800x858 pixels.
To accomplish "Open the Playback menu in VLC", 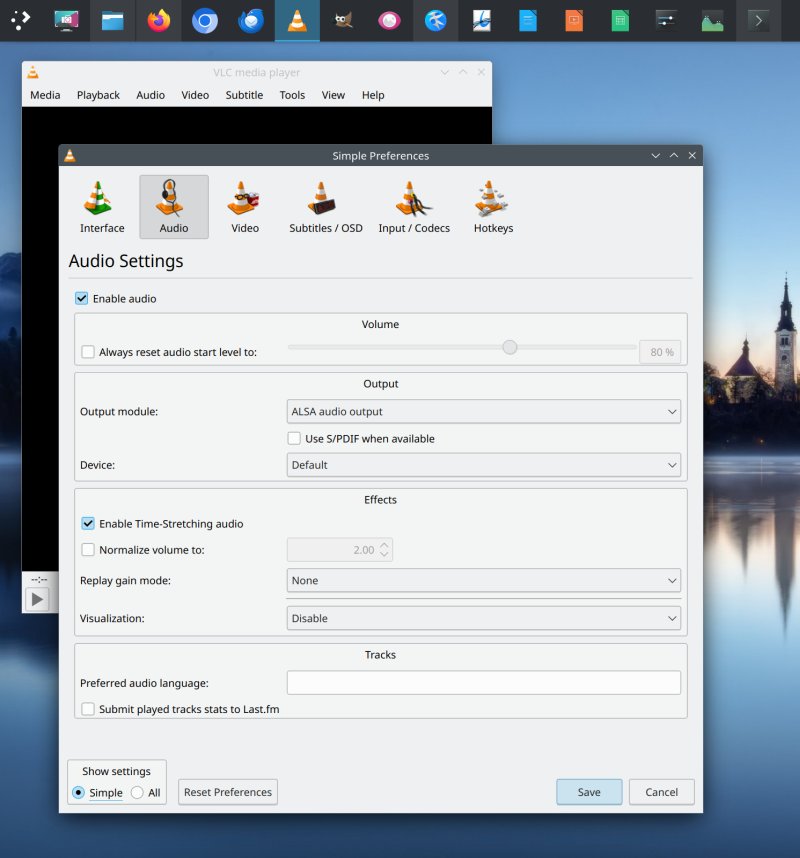I will [x=98, y=95].
